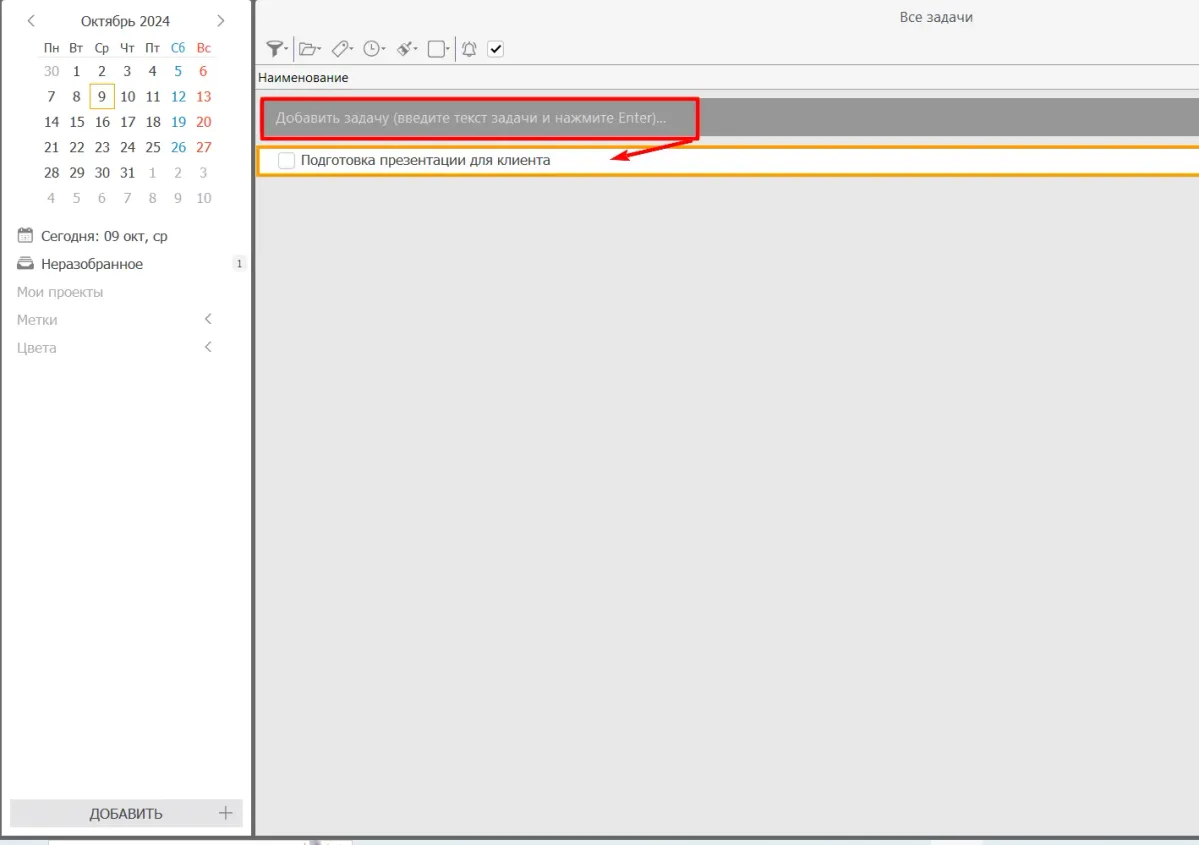Viewport: 1199px width, 845px height.
Task: Select October 15 in the calendar
Action: [77, 122]
